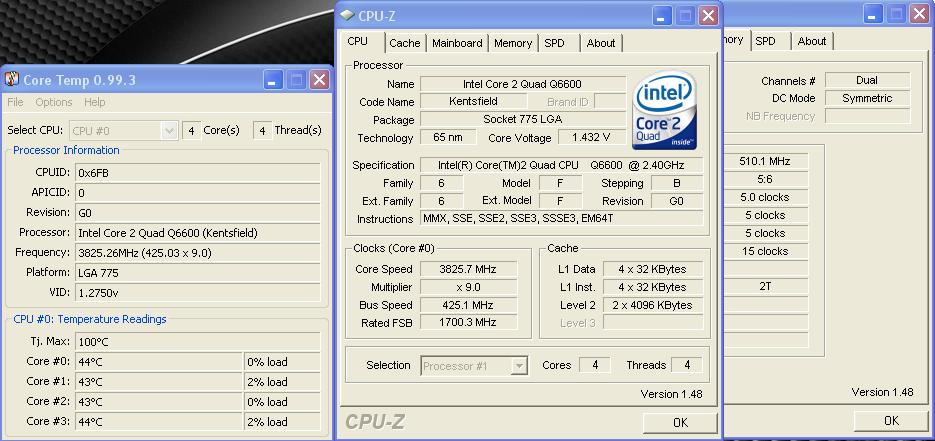Click the Tj. Max value 100°C

(x=198, y=342)
